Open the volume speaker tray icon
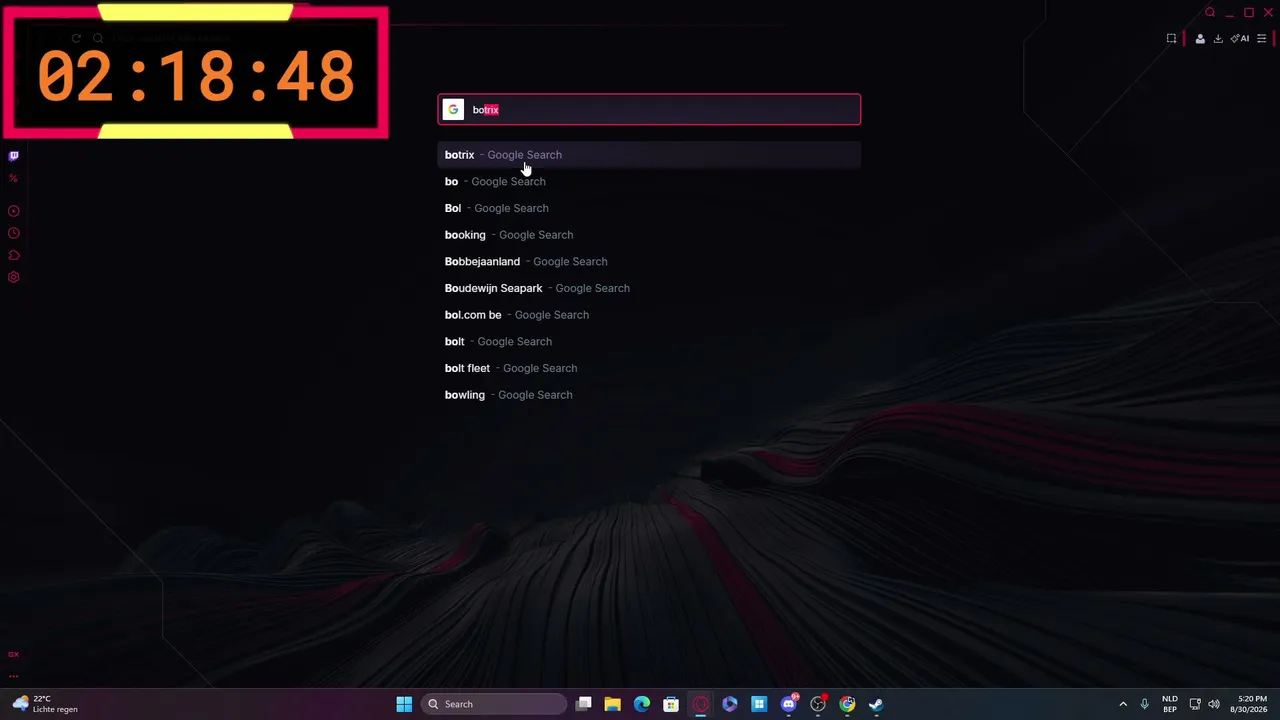 pyautogui.click(x=1214, y=704)
